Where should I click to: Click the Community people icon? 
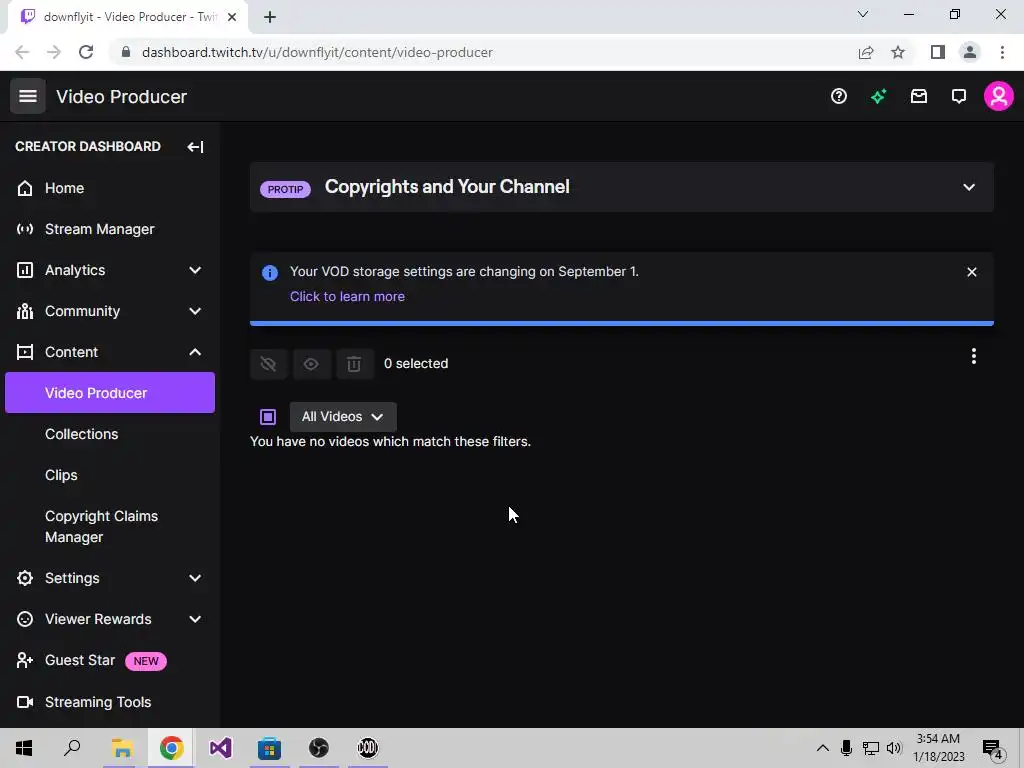pos(25,312)
